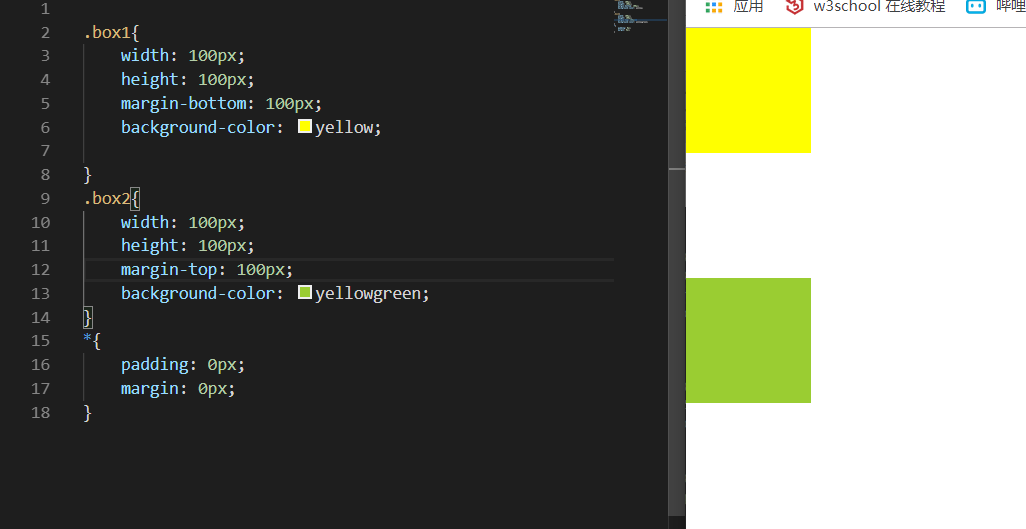Click the bilibili bookmark icon

tap(976, 7)
